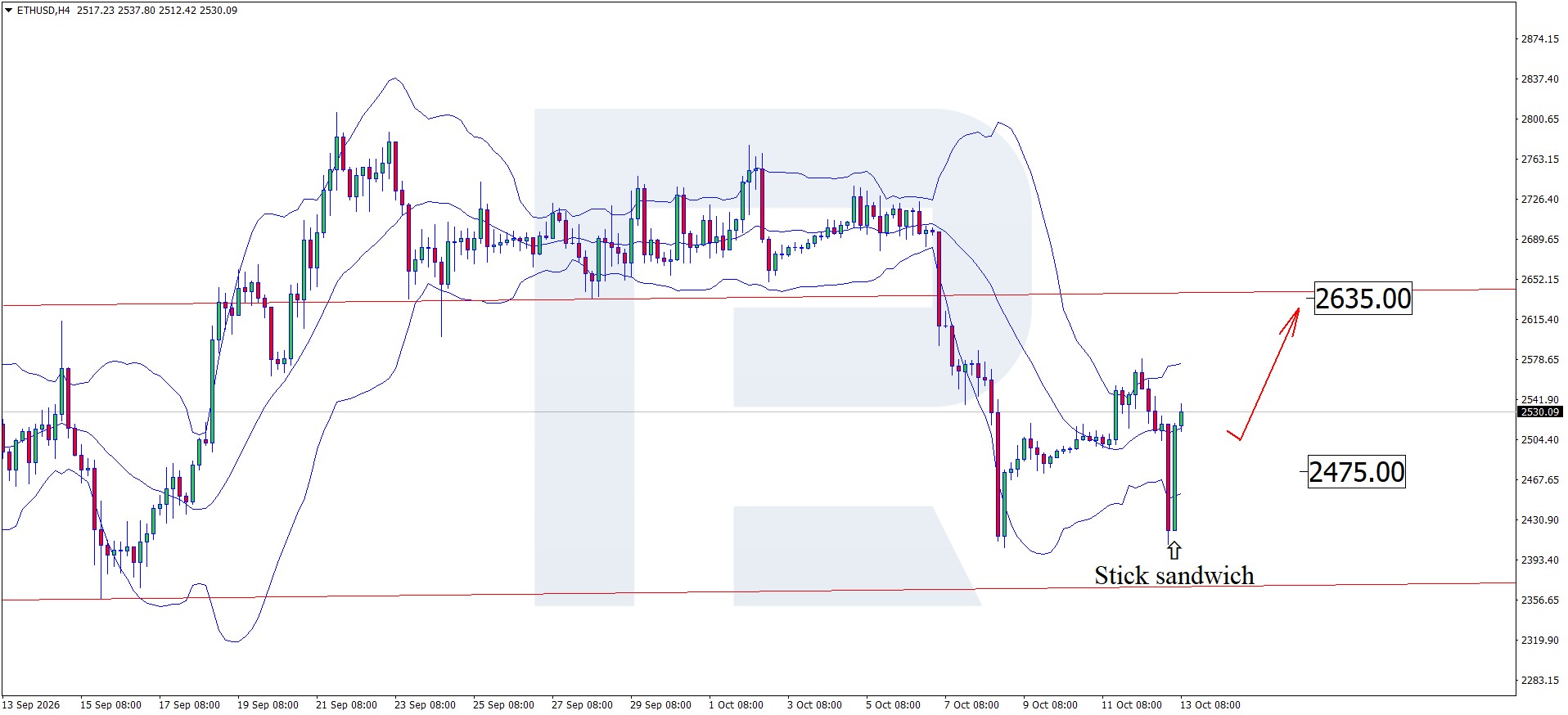The width and height of the screenshot is (1568, 715).
Task: Click the 21 Sep 08:00 time label
Action: pos(346,705)
